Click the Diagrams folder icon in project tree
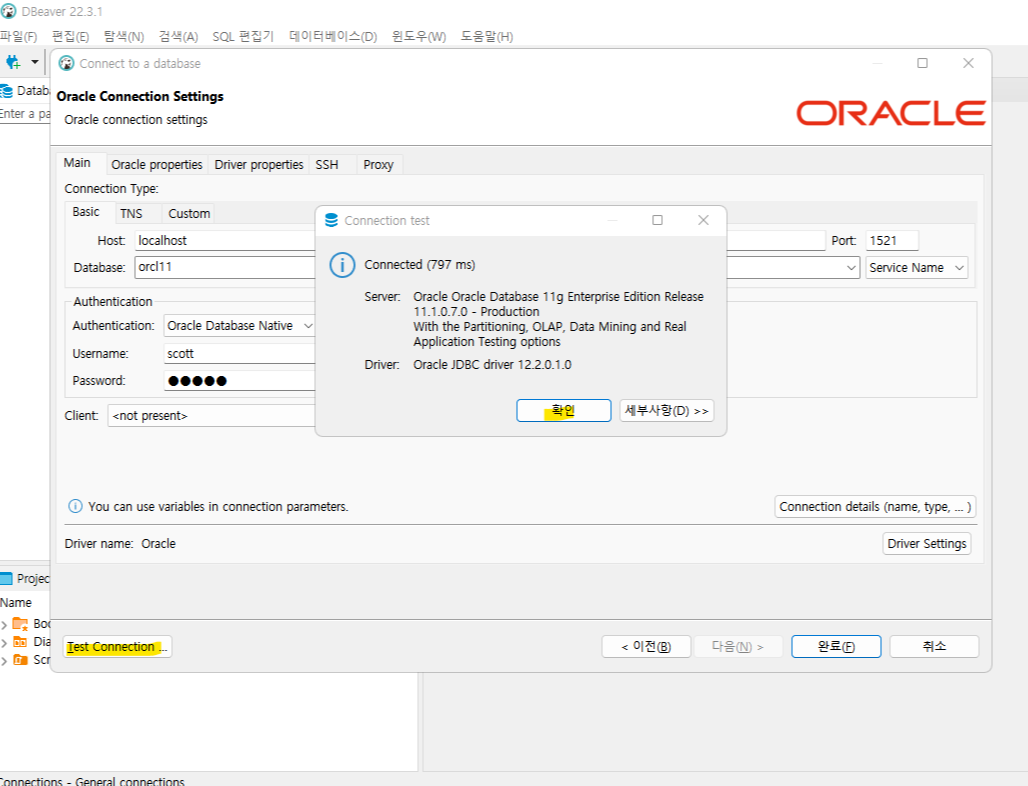Screen dimensions: 1028x786 (20, 642)
